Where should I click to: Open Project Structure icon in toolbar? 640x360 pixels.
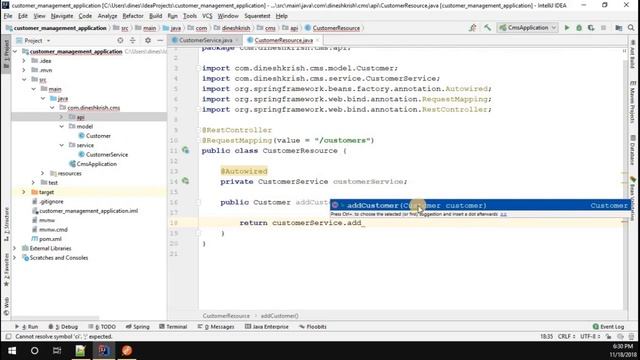pyautogui.click(x=619, y=28)
